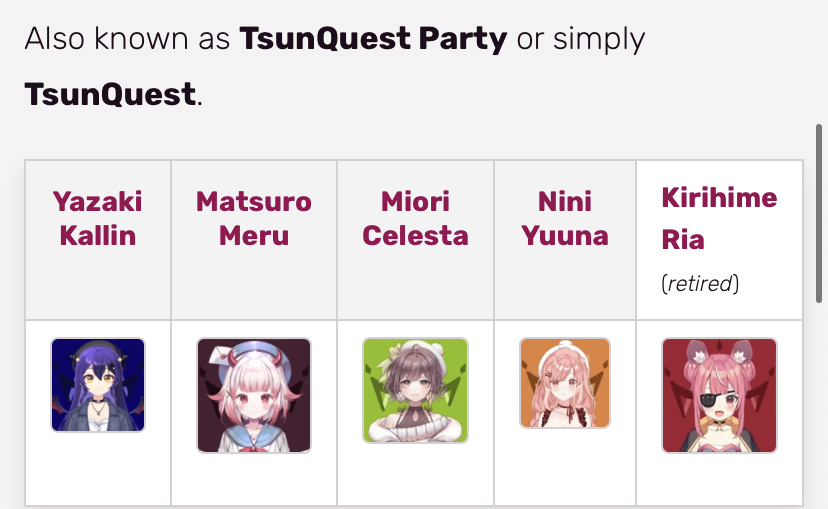Viewport: 828px width, 509px height.
Task: Click empty cell space below Yazaki Kallin avatar
Action: click(98, 469)
